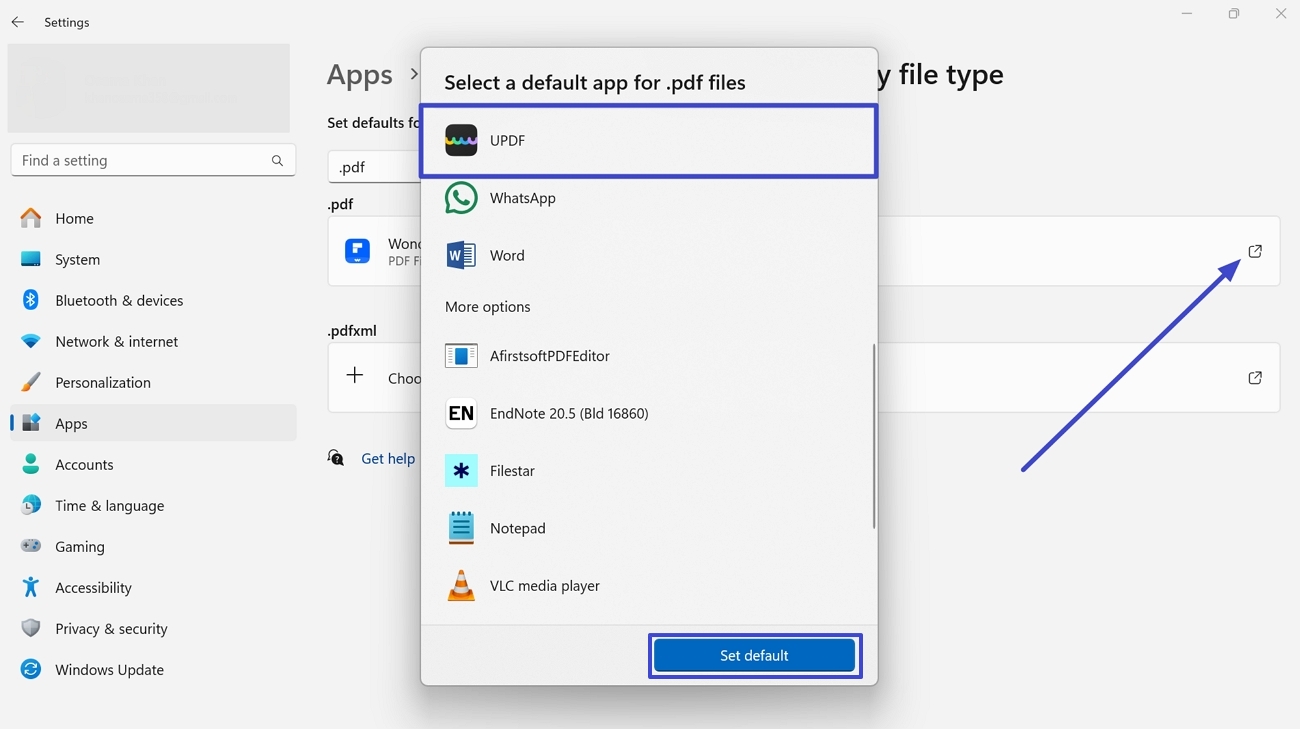Click inside the Find a setting box

[x=130, y=160]
